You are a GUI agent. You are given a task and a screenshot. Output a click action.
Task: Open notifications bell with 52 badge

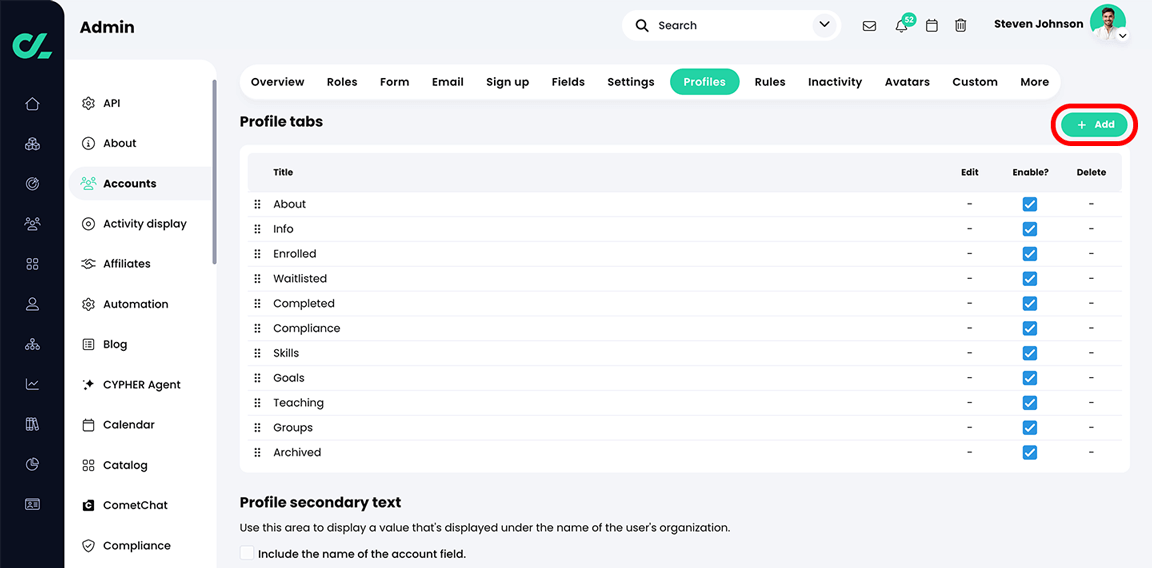click(x=902, y=26)
